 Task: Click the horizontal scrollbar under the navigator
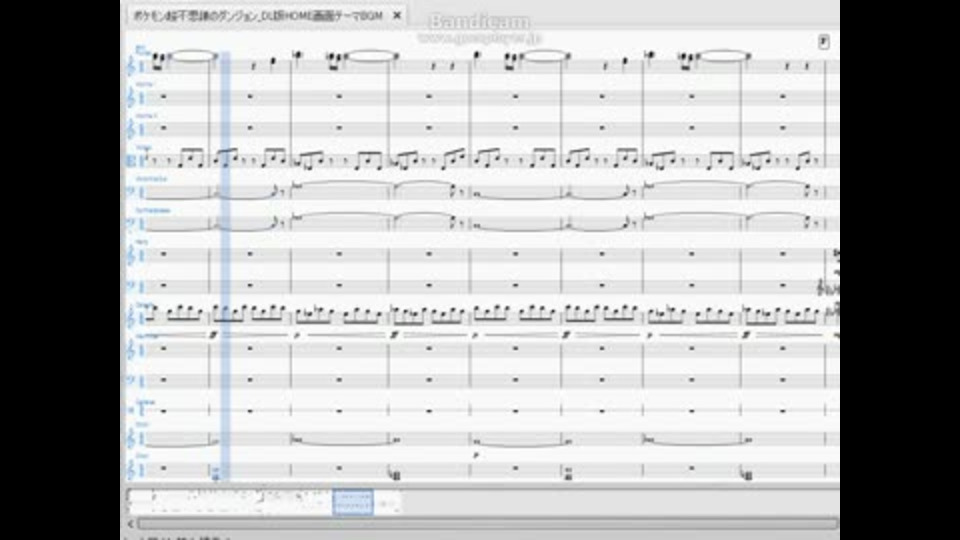click(x=487, y=524)
